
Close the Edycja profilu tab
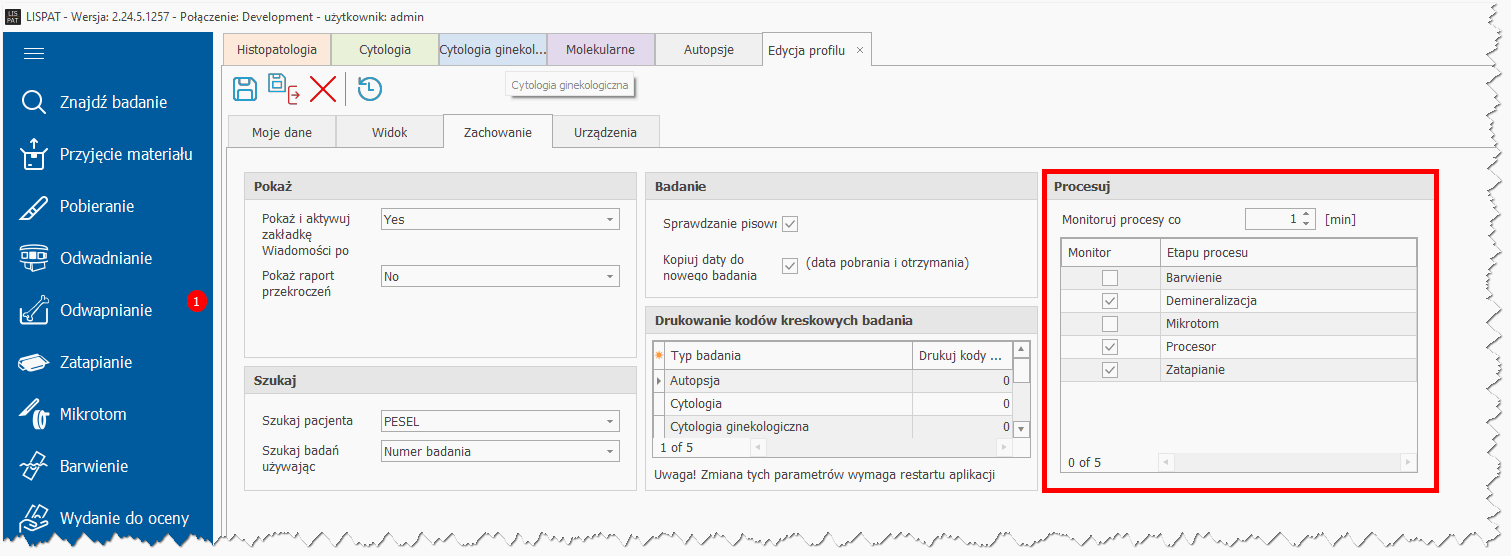click(x=860, y=50)
